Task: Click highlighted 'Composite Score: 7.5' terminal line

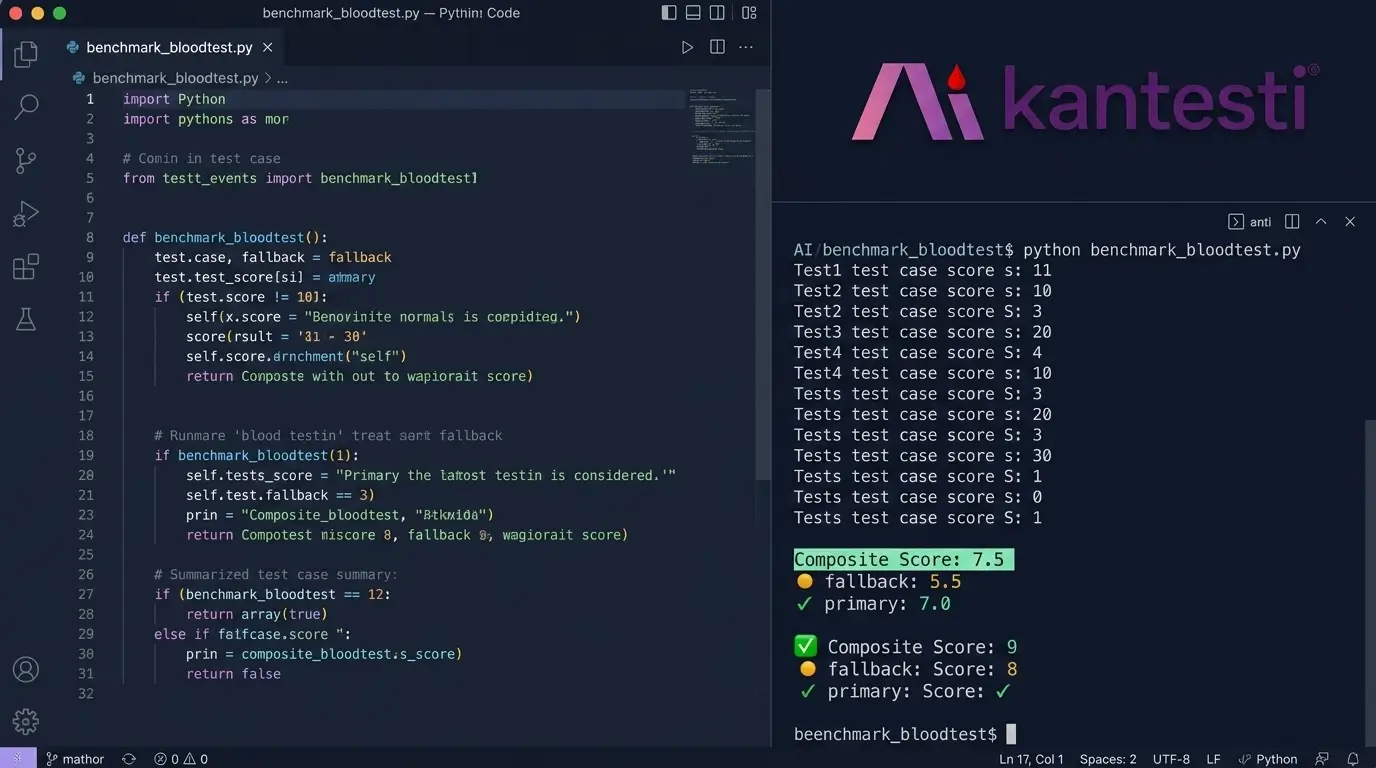Action: [x=904, y=560]
